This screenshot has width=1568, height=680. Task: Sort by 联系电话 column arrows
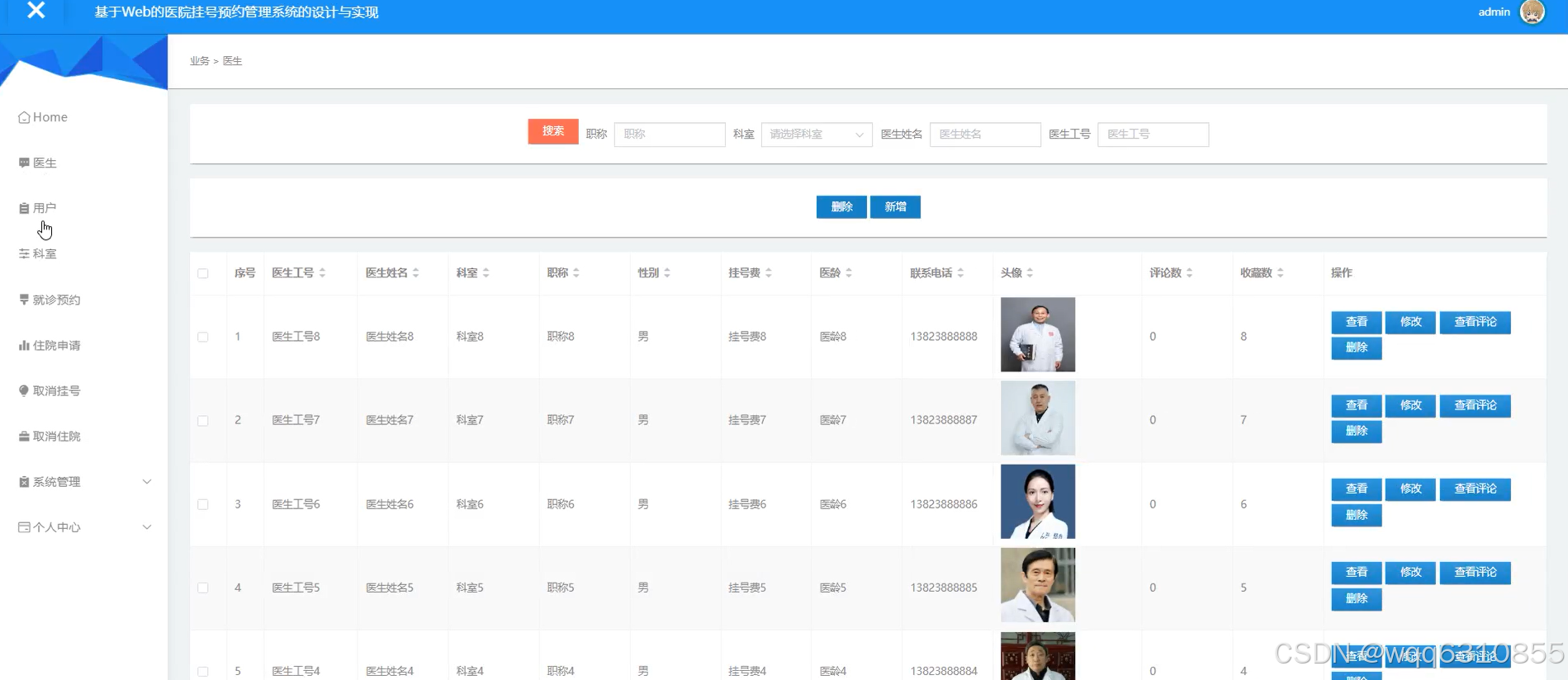coord(960,272)
